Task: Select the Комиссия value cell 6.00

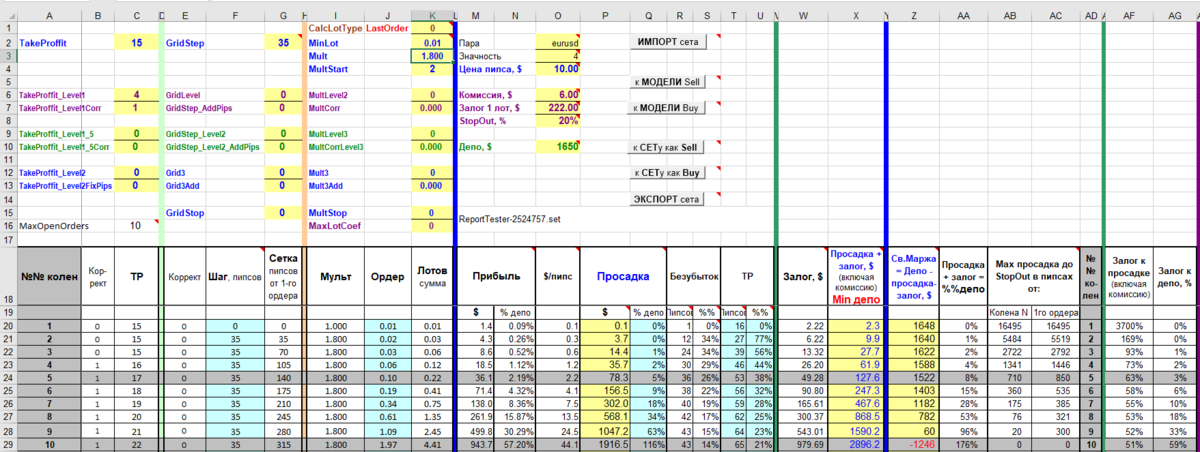Action: [x=558, y=95]
